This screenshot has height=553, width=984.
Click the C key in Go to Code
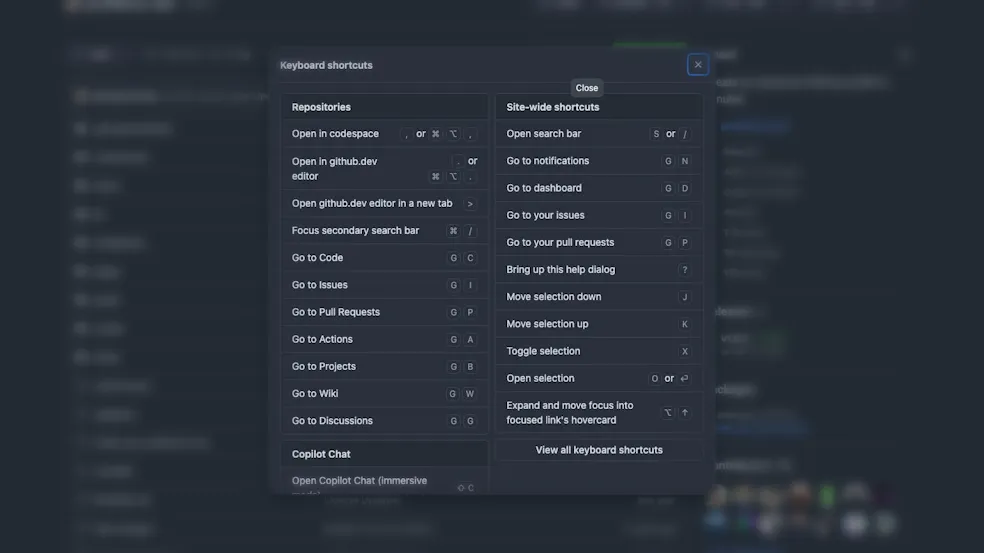click(x=470, y=258)
